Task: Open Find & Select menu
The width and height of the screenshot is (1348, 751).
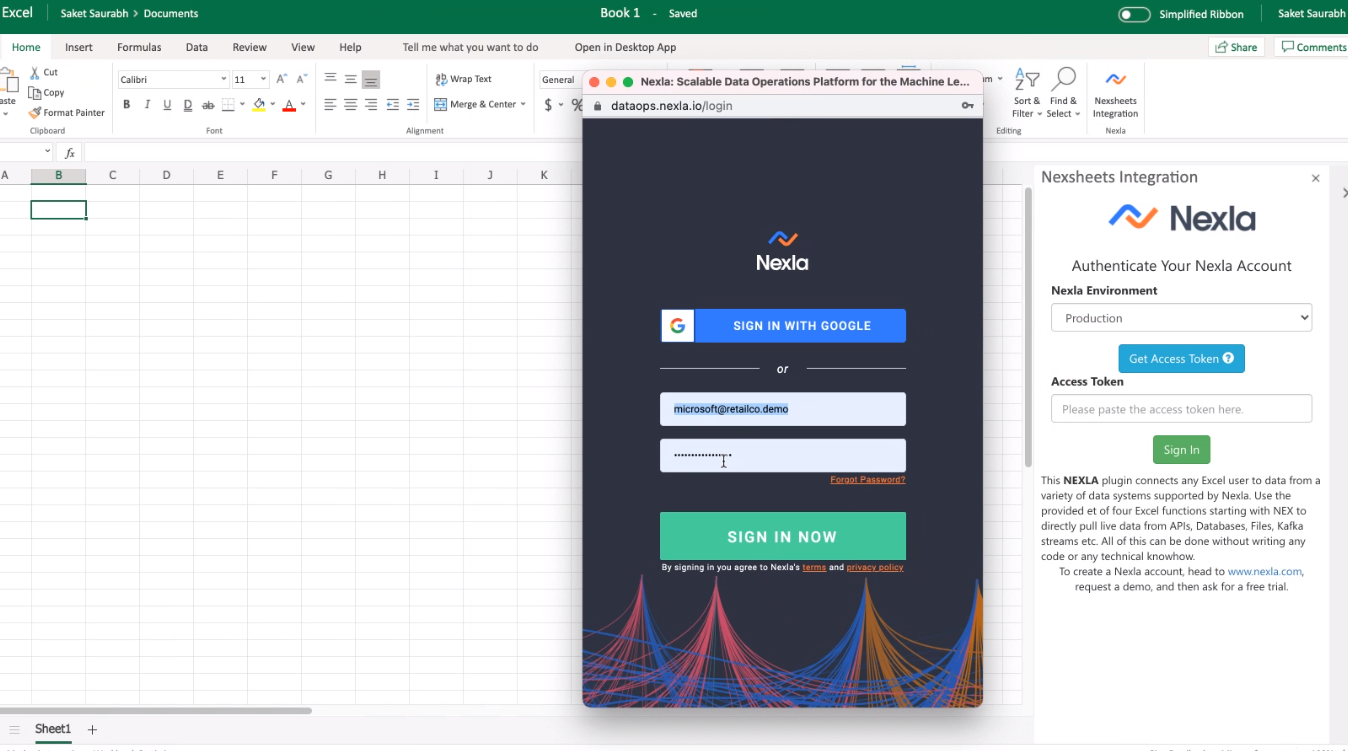Action: click(1064, 93)
